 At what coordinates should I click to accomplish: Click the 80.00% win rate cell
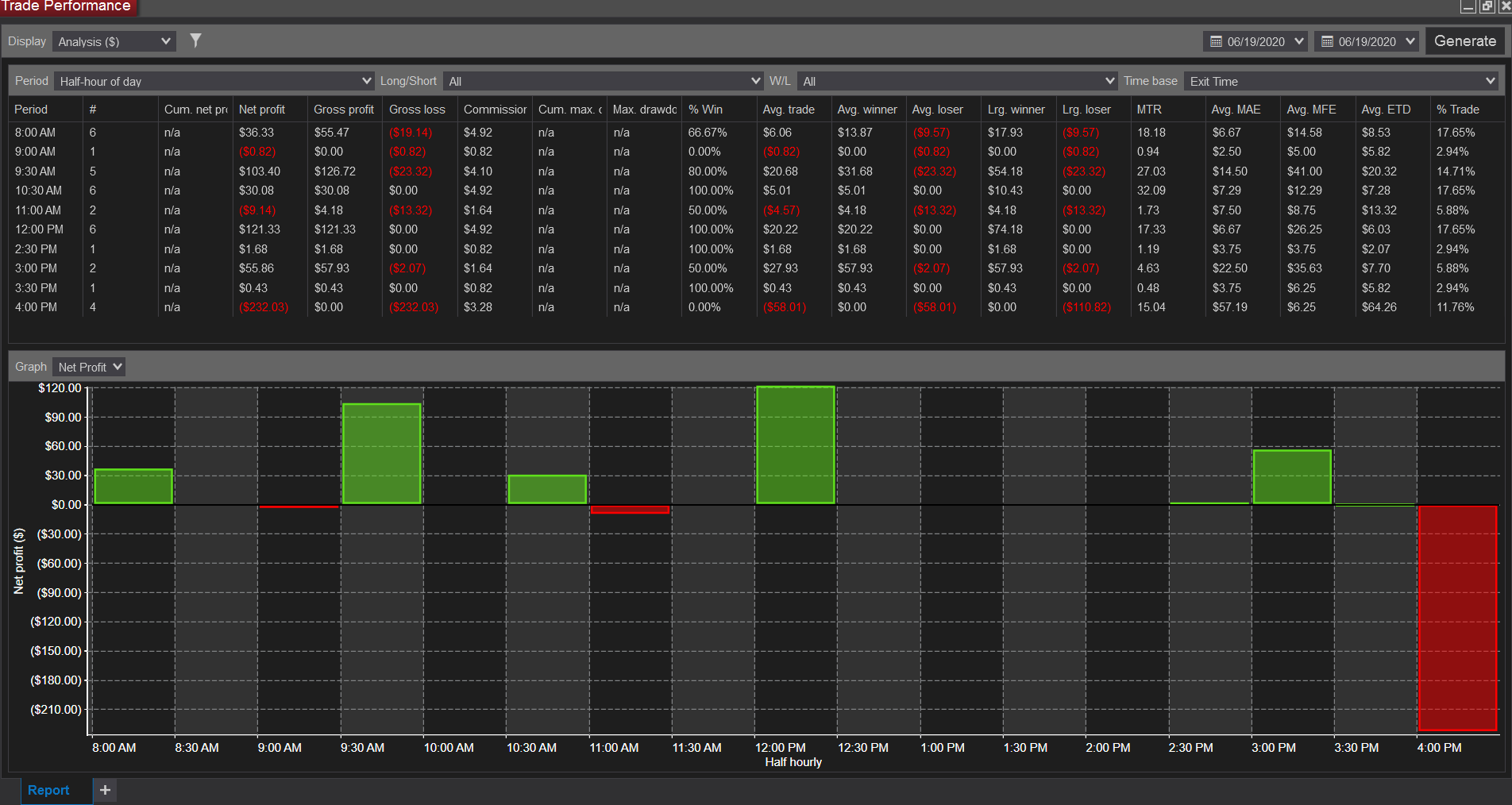(x=708, y=171)
